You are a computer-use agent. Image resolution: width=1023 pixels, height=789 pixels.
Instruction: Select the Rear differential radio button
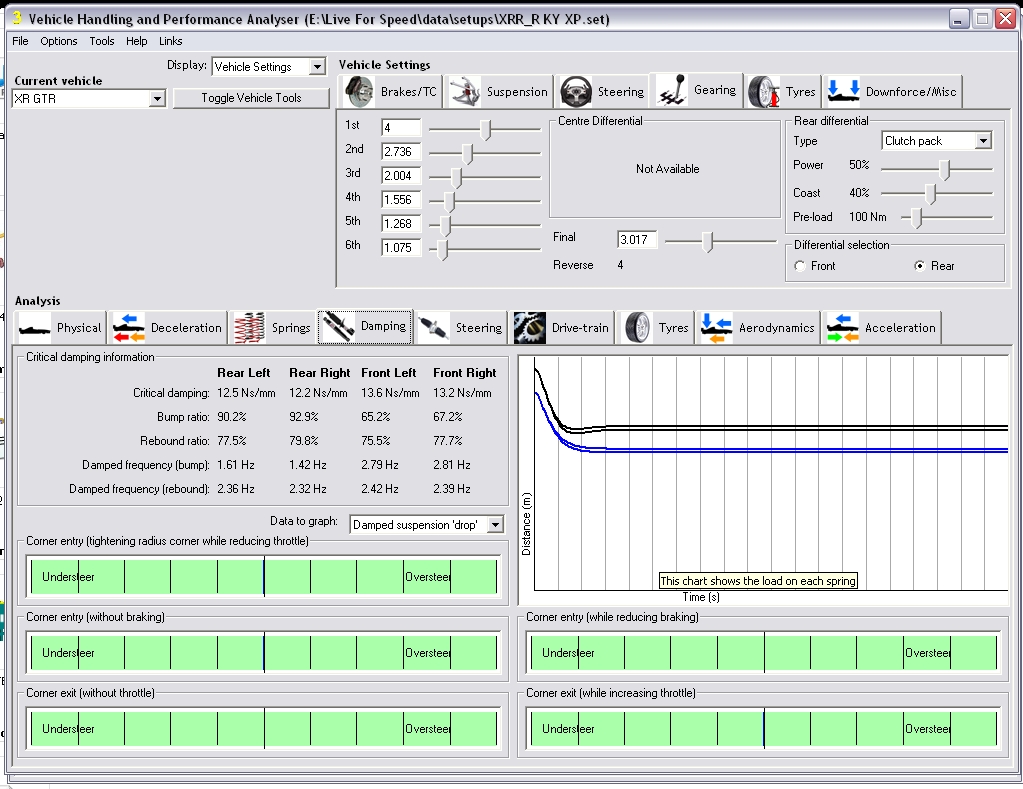[x=919, y=266]
